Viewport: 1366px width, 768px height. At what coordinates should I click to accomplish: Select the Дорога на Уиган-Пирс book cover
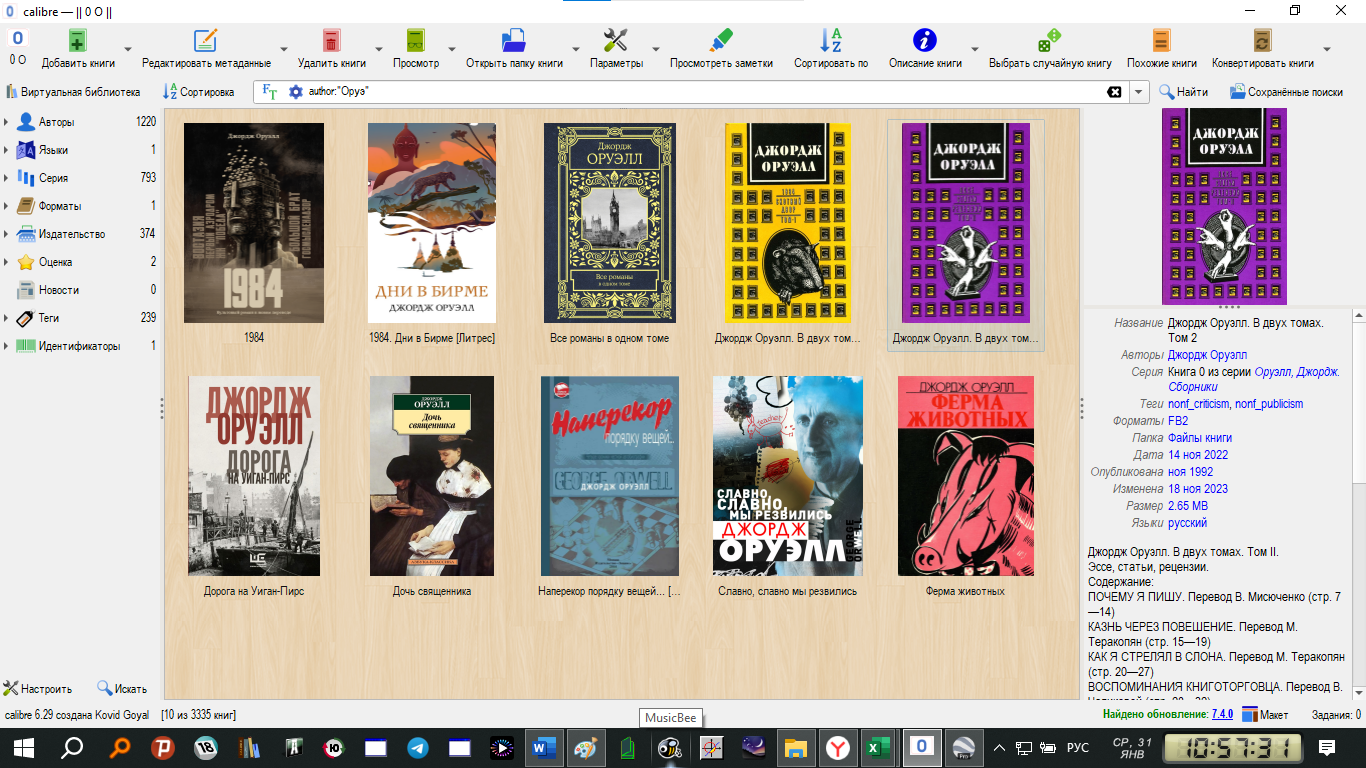254,476
